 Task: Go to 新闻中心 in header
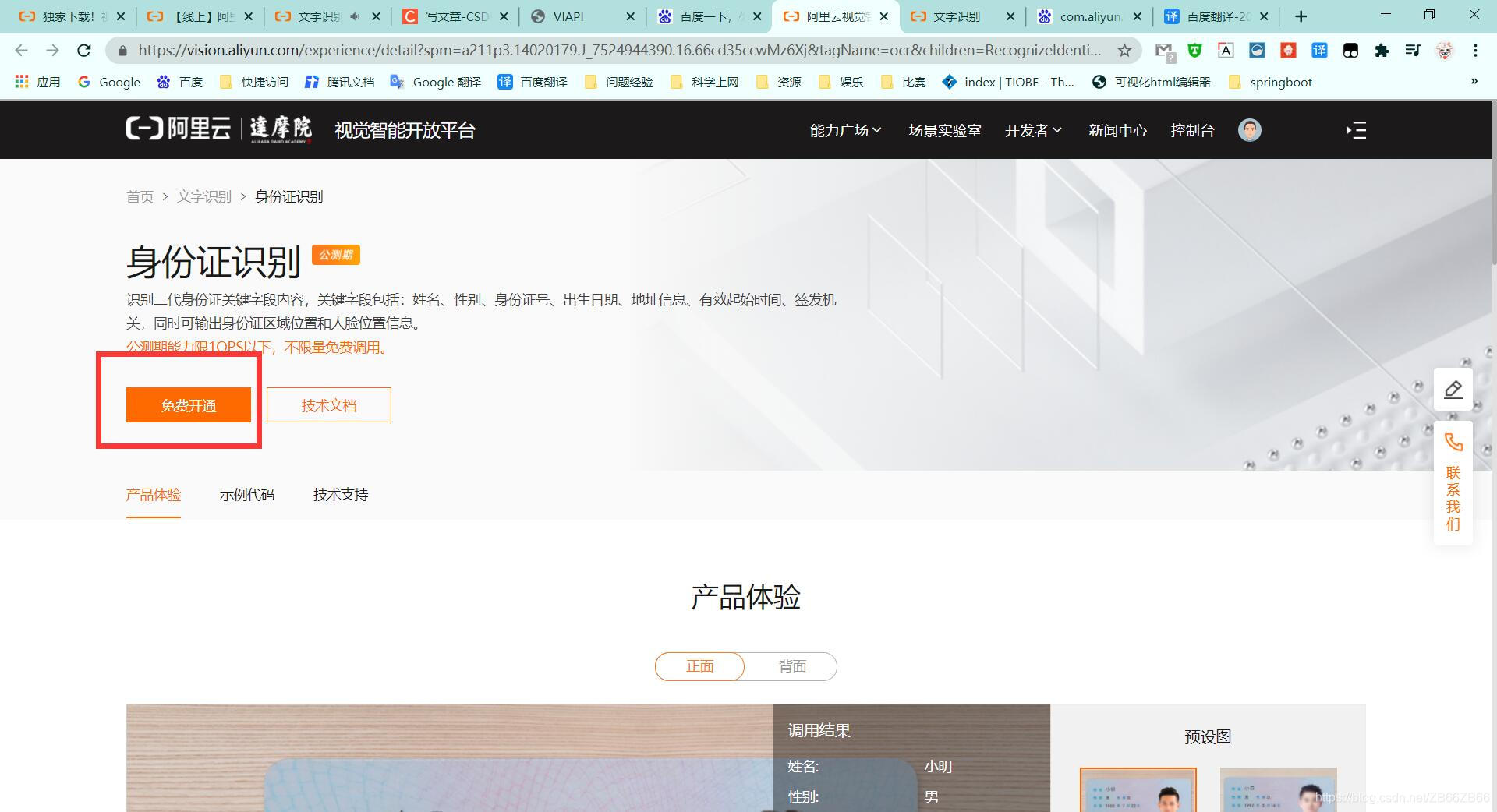pos(1118,130)
